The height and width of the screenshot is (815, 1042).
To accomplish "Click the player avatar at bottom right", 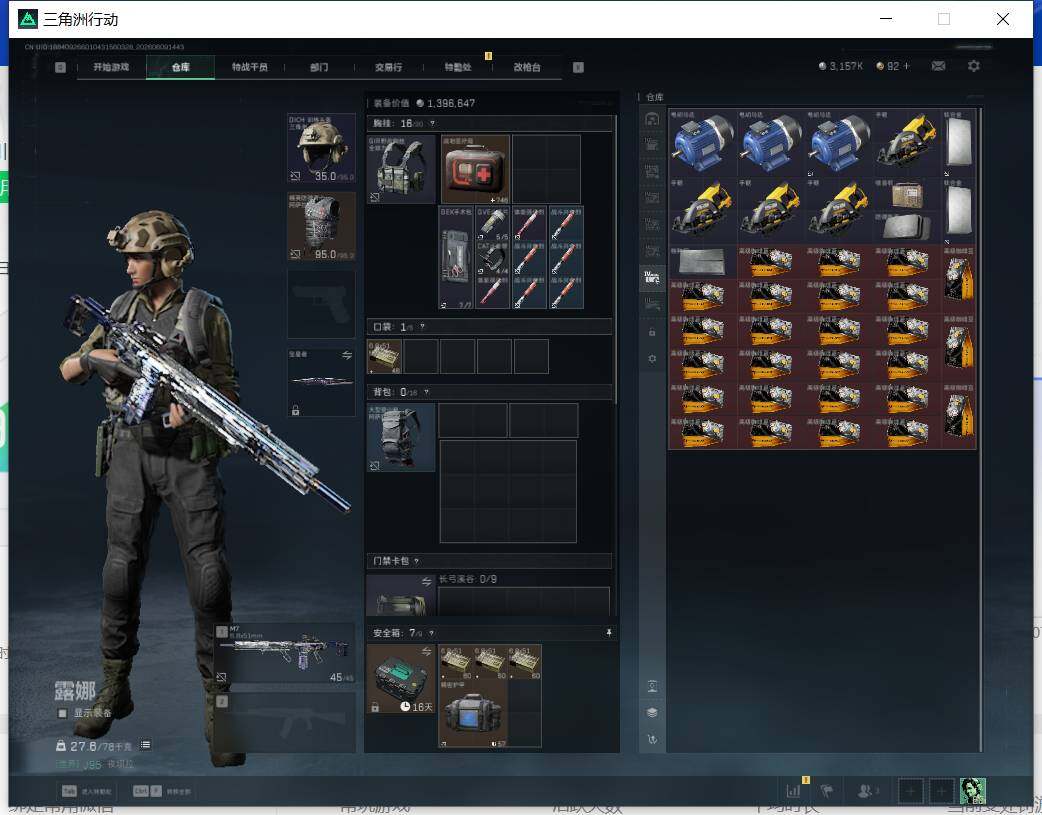I will point(973,790).
